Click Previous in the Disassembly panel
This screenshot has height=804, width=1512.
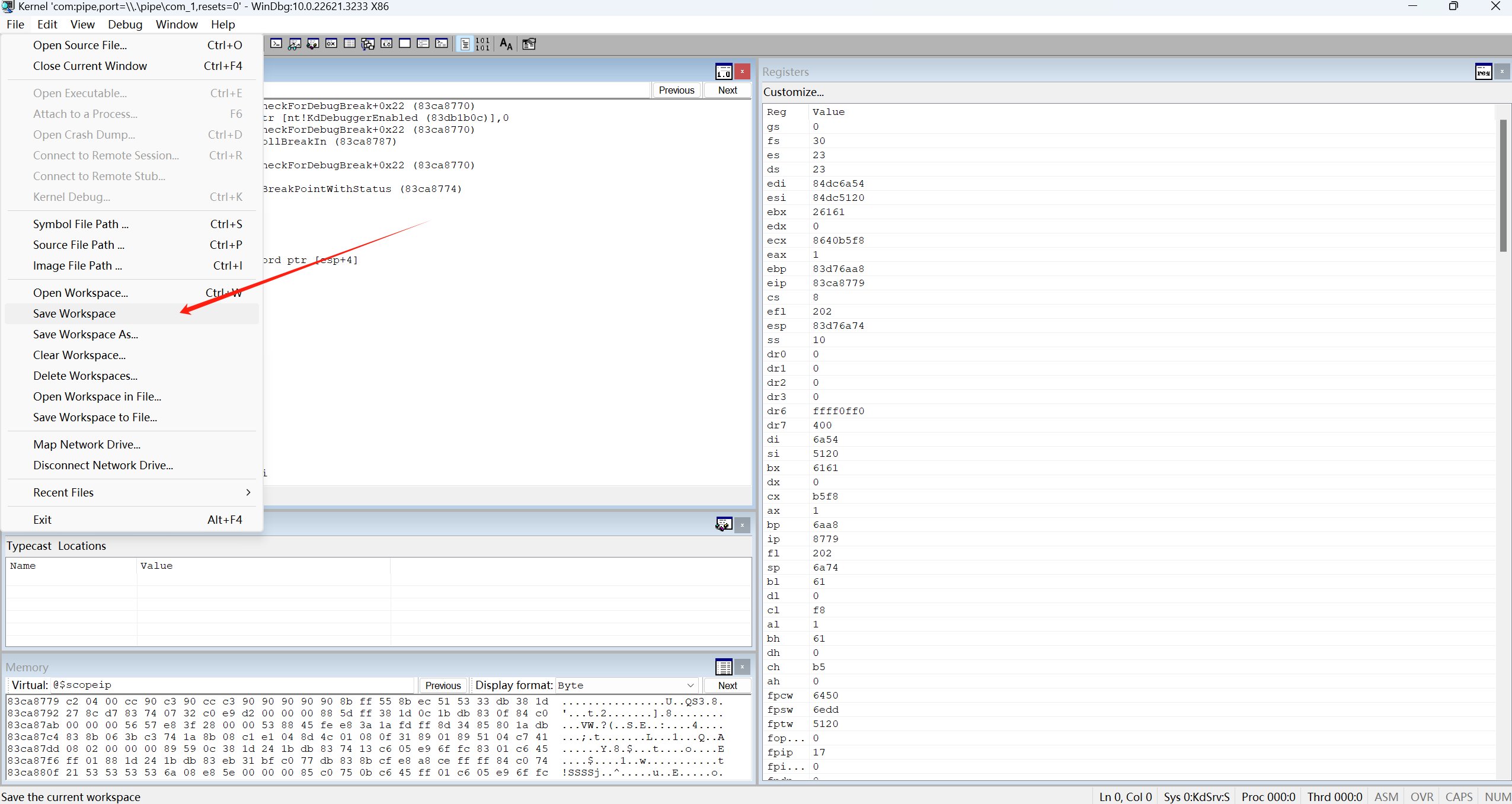pos(676,90)
